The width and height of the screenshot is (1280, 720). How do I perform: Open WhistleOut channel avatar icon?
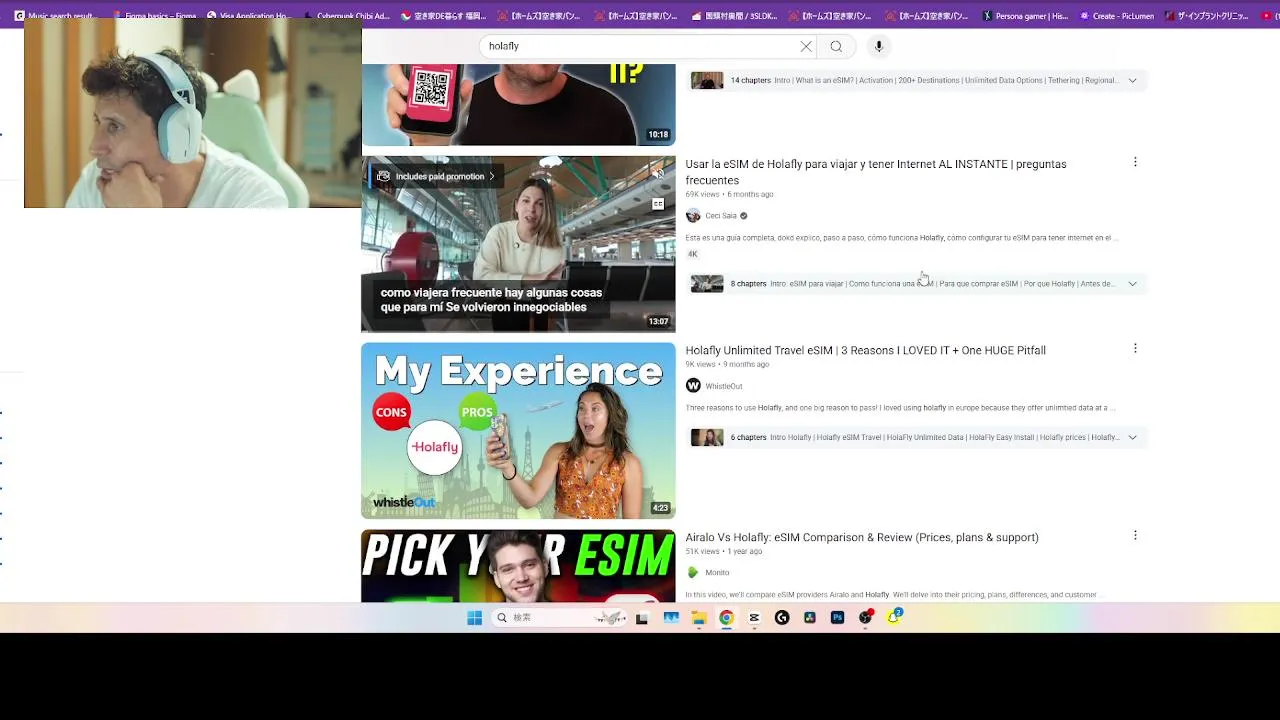click(693, 386)
